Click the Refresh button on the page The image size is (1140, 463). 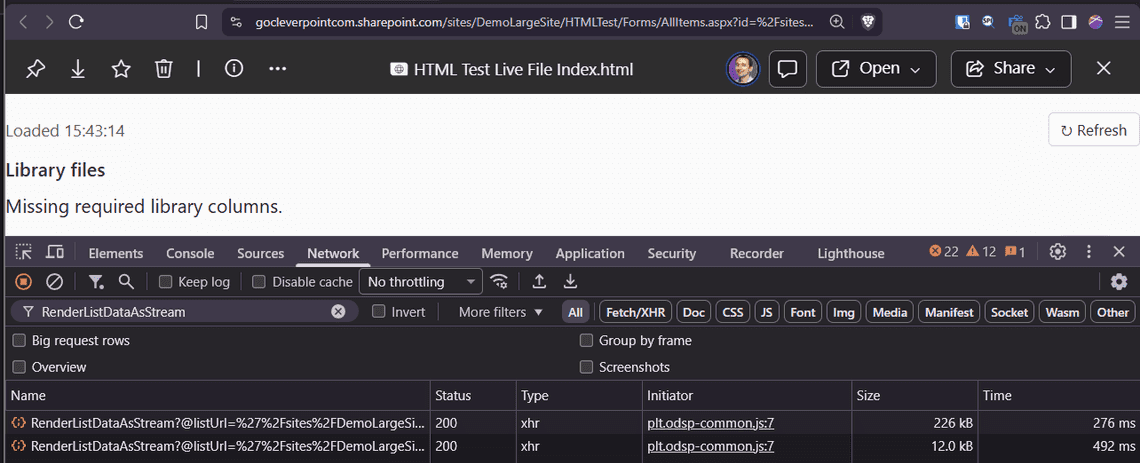coord(1093,130)
